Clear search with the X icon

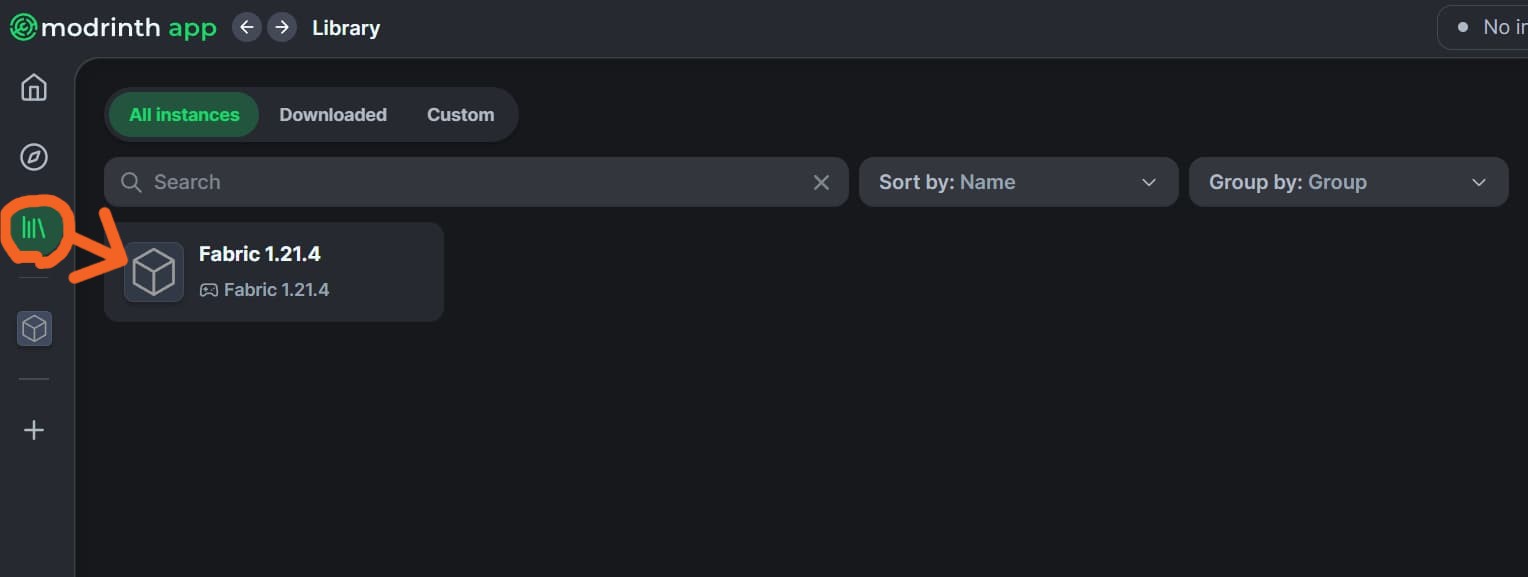pyautogui.click(x=821, y=182)
